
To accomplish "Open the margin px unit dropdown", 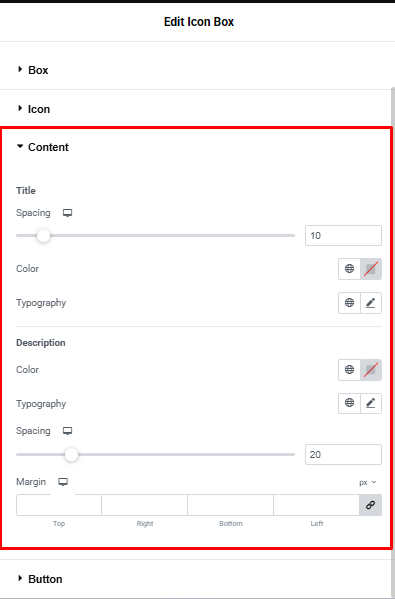I will click(367, 482).
